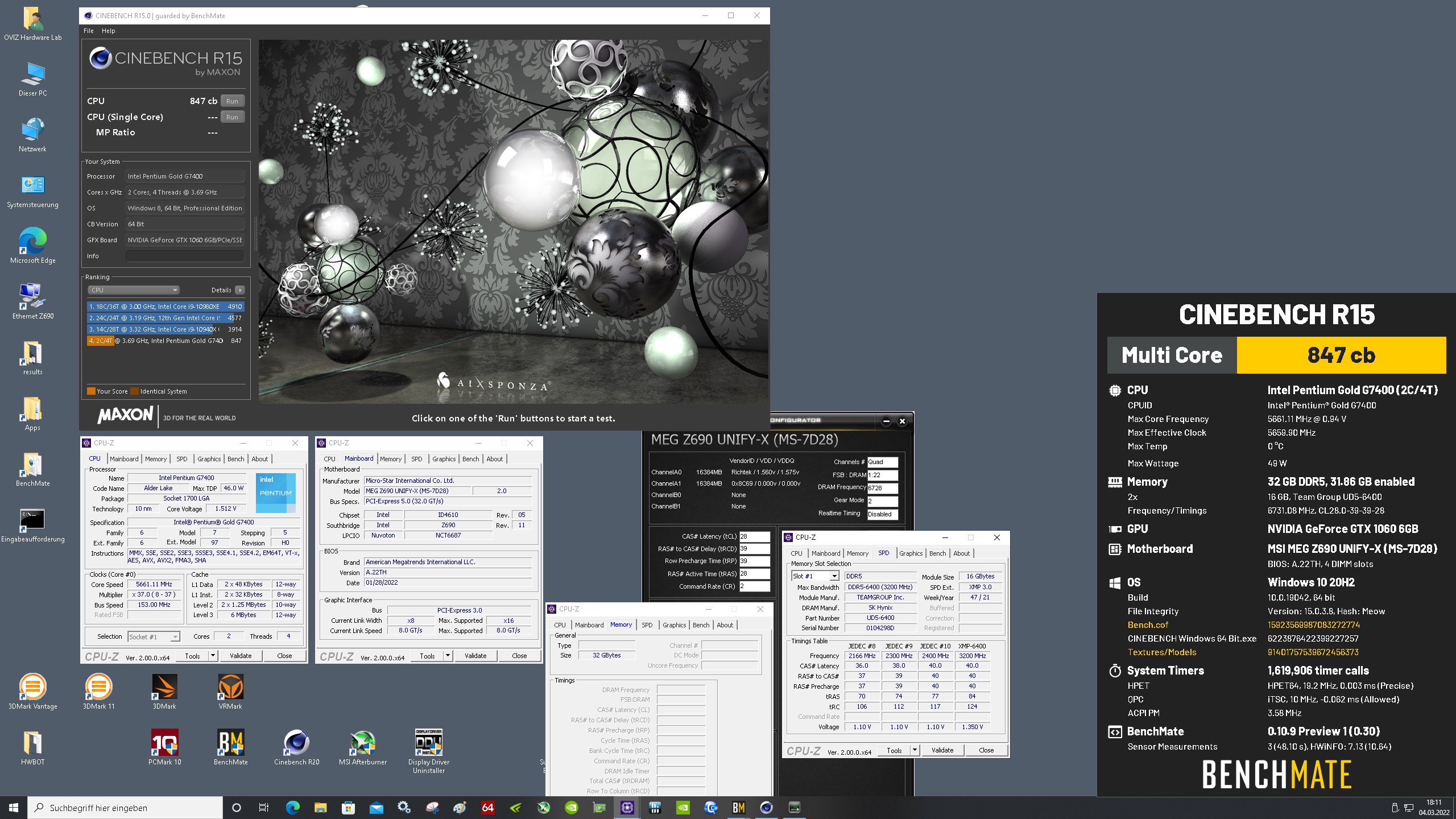Screen dimensions: 1456x819
Task: Launch the 3DMark Vantage desktop shortcut
Action: (32, 692)
